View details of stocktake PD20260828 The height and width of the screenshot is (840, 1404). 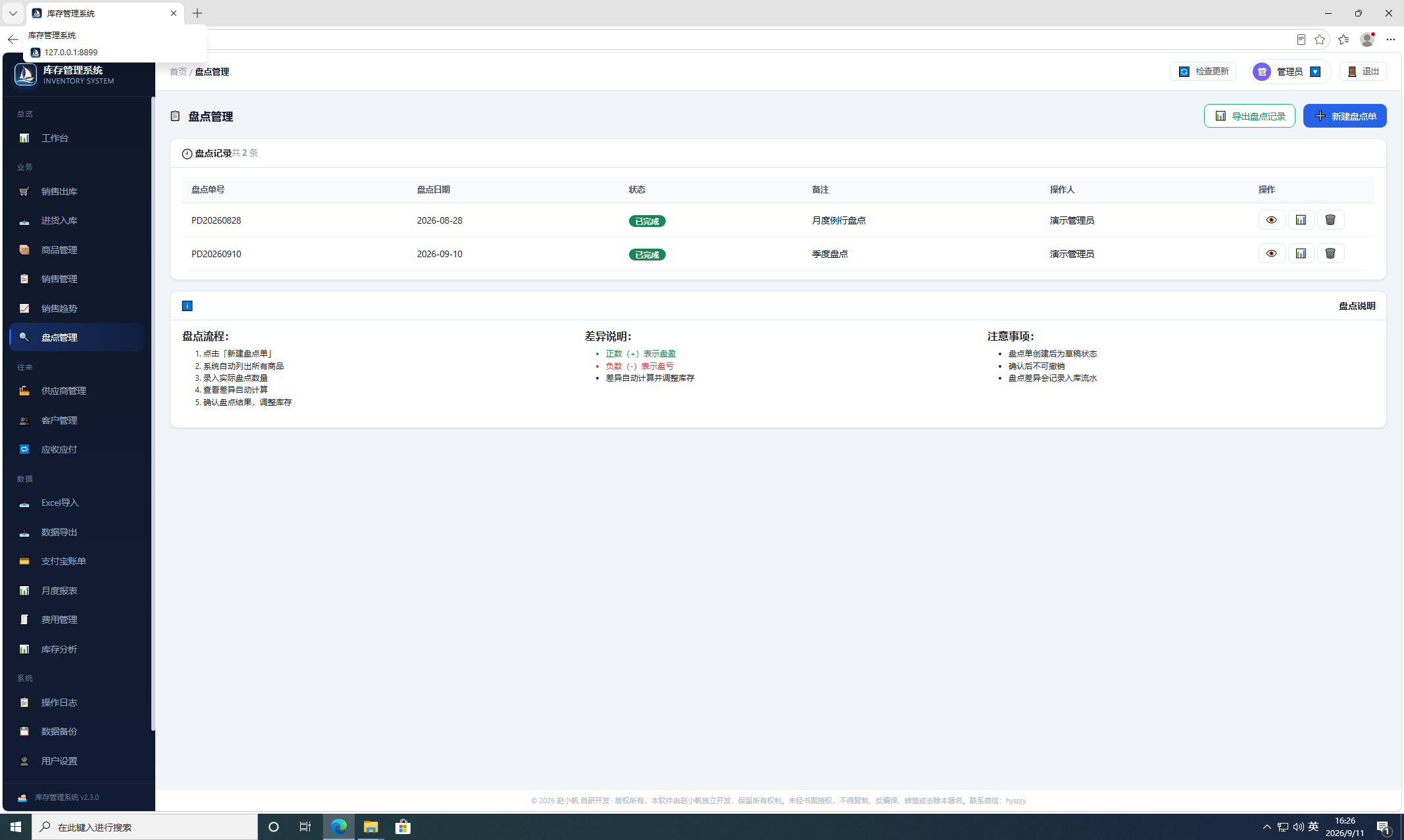(1271, 220)
